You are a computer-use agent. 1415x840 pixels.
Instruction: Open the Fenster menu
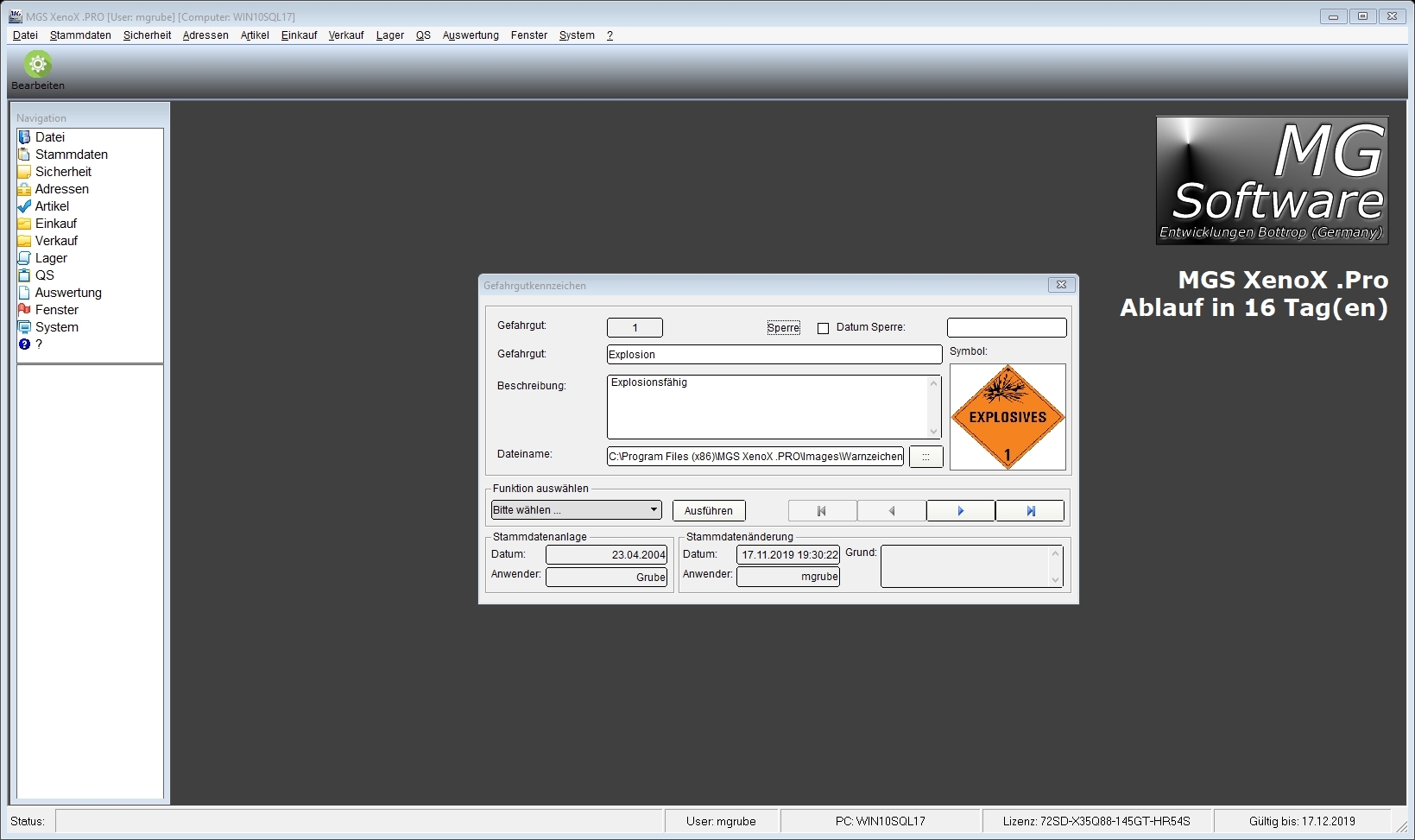[529, 35]
